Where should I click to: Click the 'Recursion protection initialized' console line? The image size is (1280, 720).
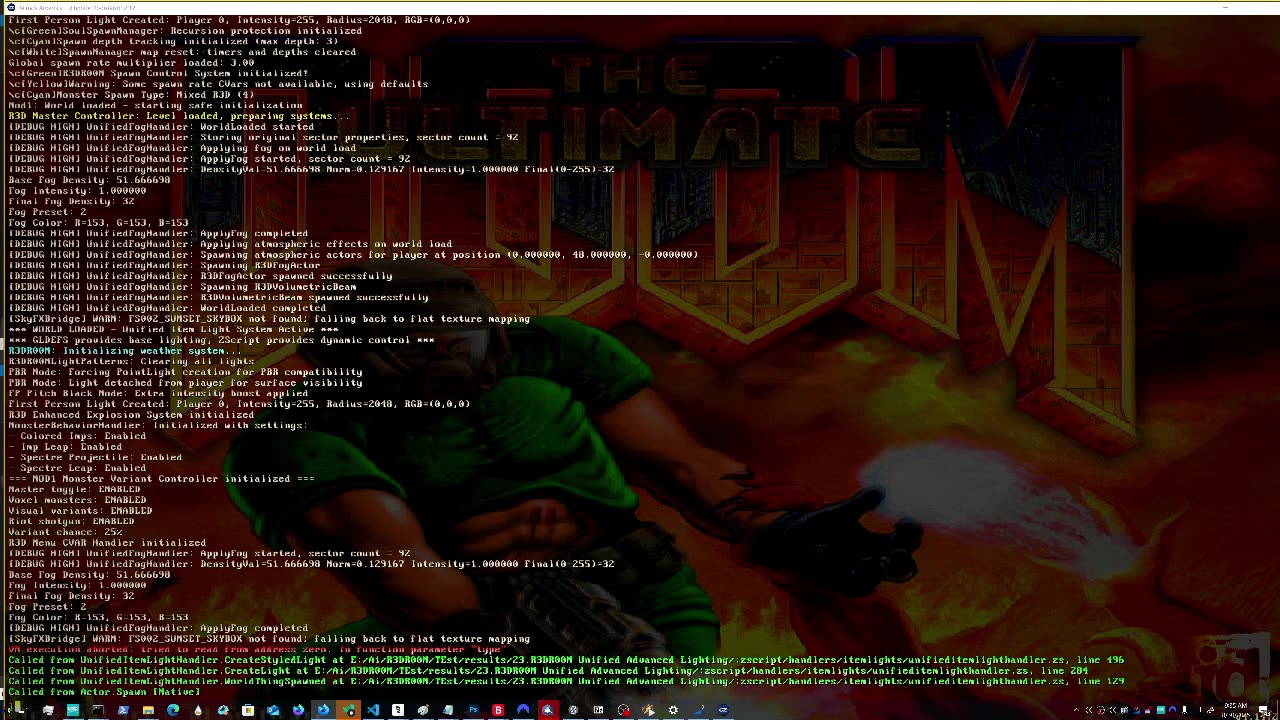coord(185,31)
